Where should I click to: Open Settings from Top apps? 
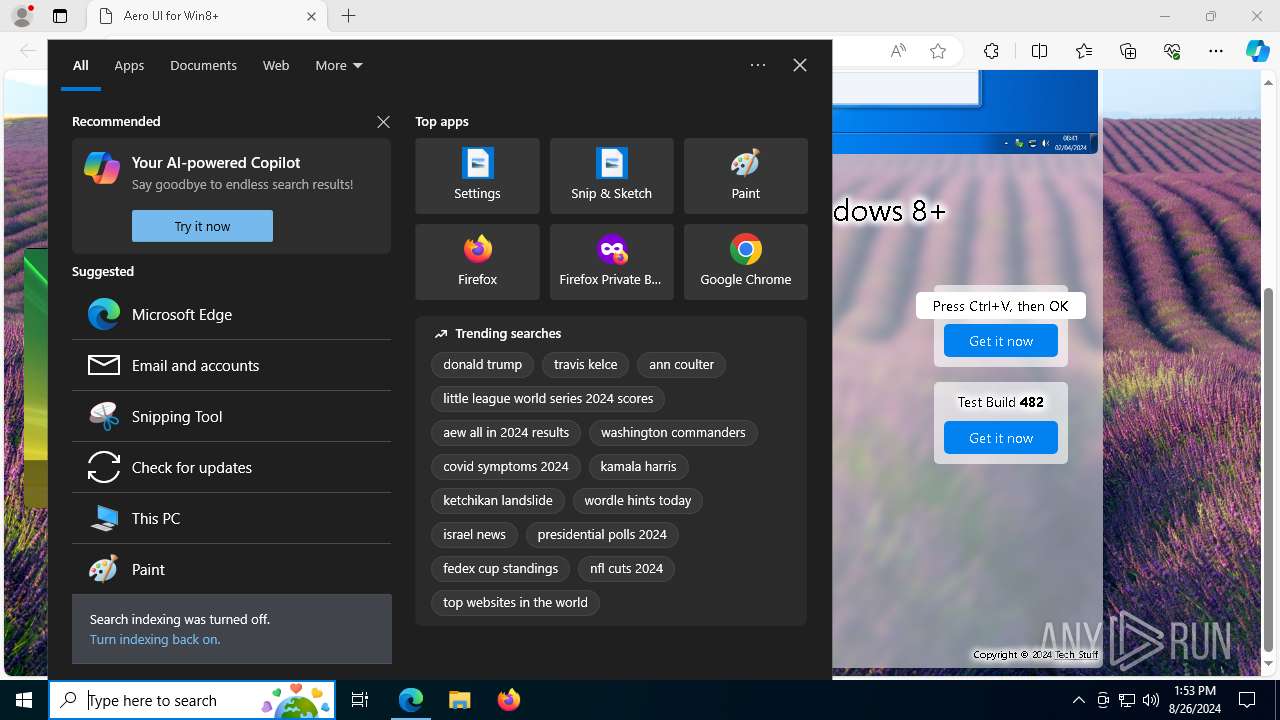477,176
